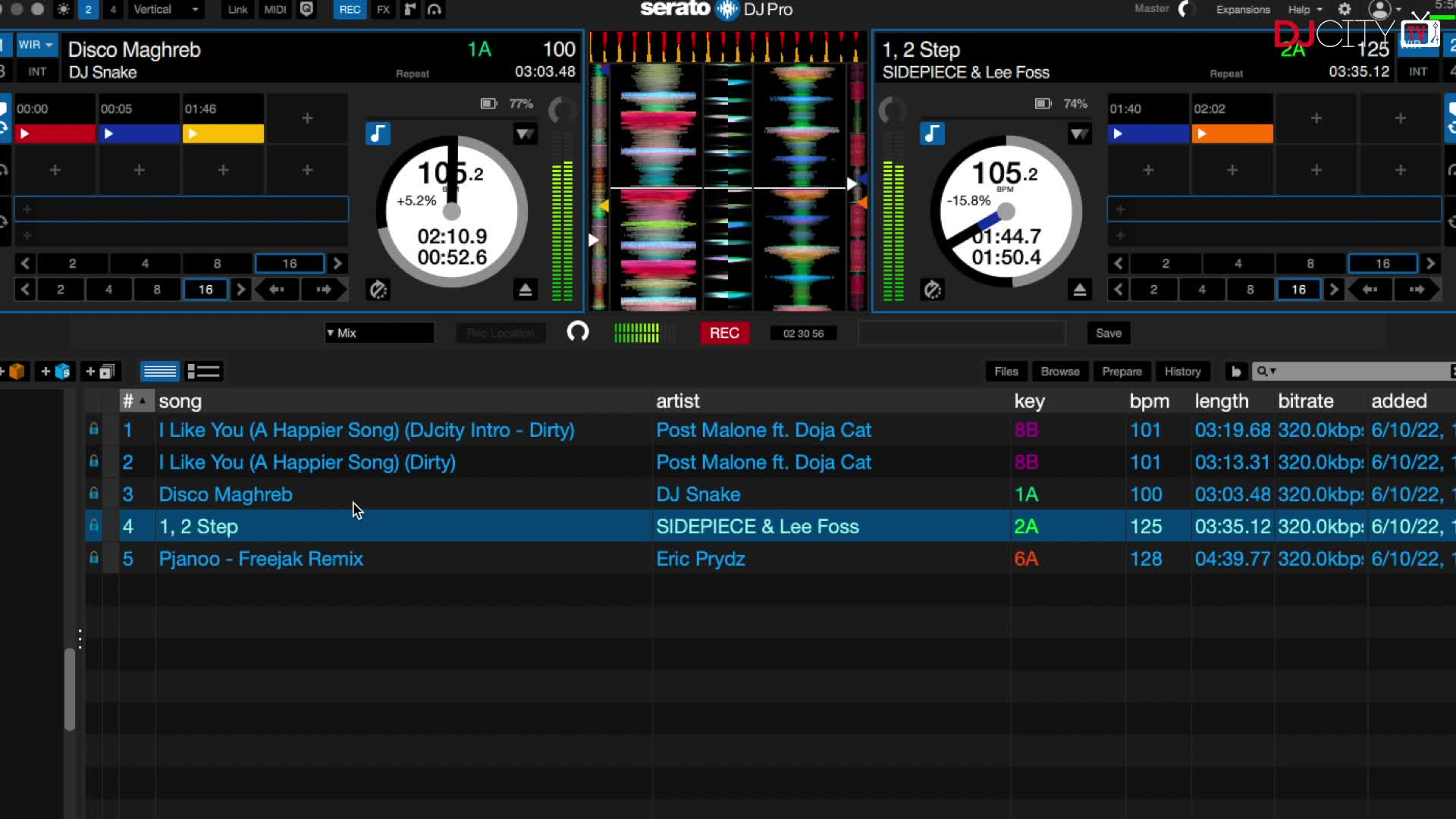Expand the left deck options triangle
The height and width of the screenshot is (819, 1456).
pyautogui.click(x=525, y=134)
